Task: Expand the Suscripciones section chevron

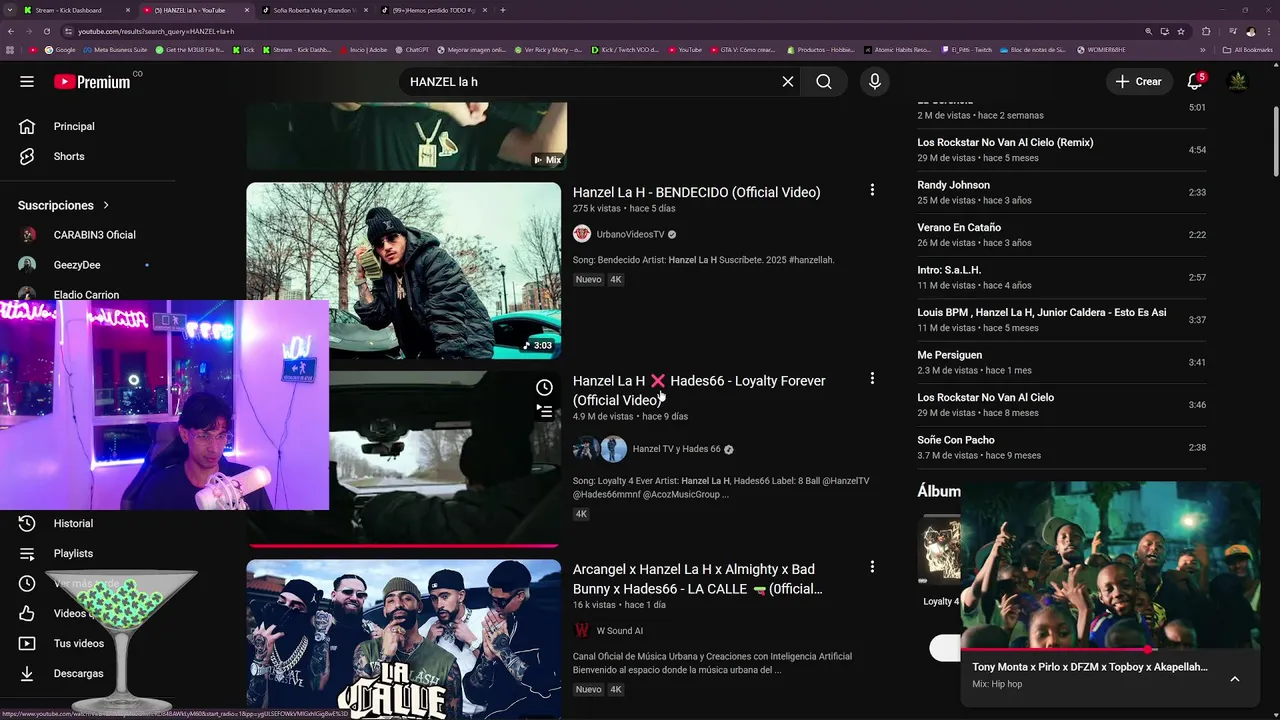Action: click(106, 206)
